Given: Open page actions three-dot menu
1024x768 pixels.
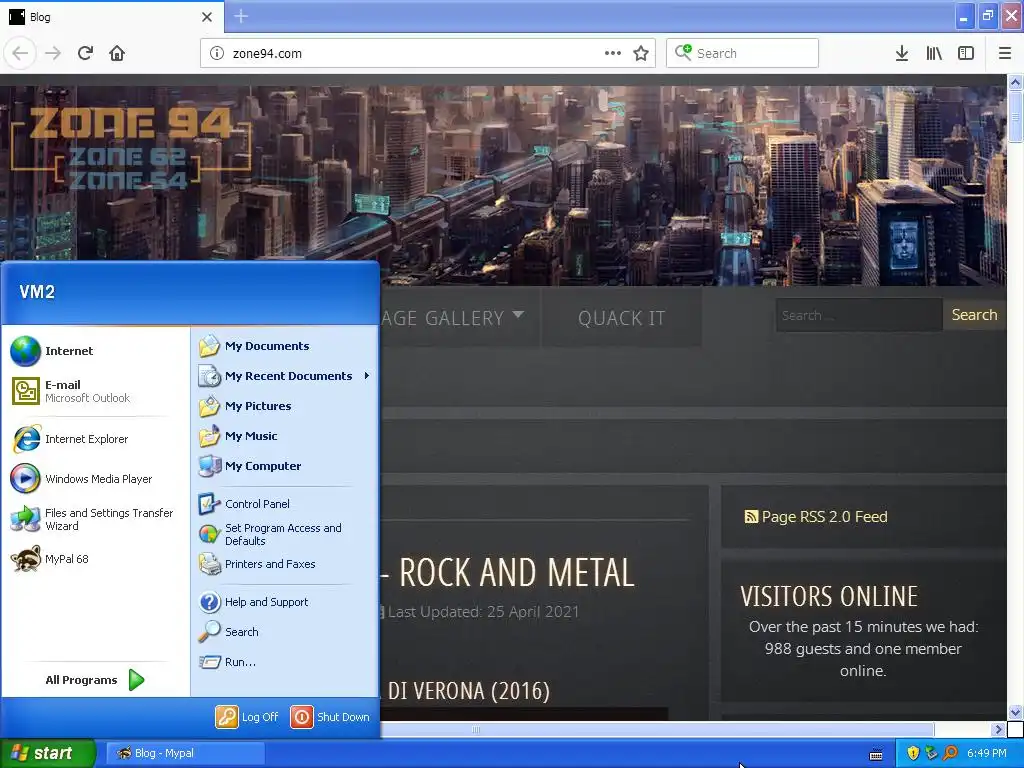Looking at the screenshot, I should [613, 53].
